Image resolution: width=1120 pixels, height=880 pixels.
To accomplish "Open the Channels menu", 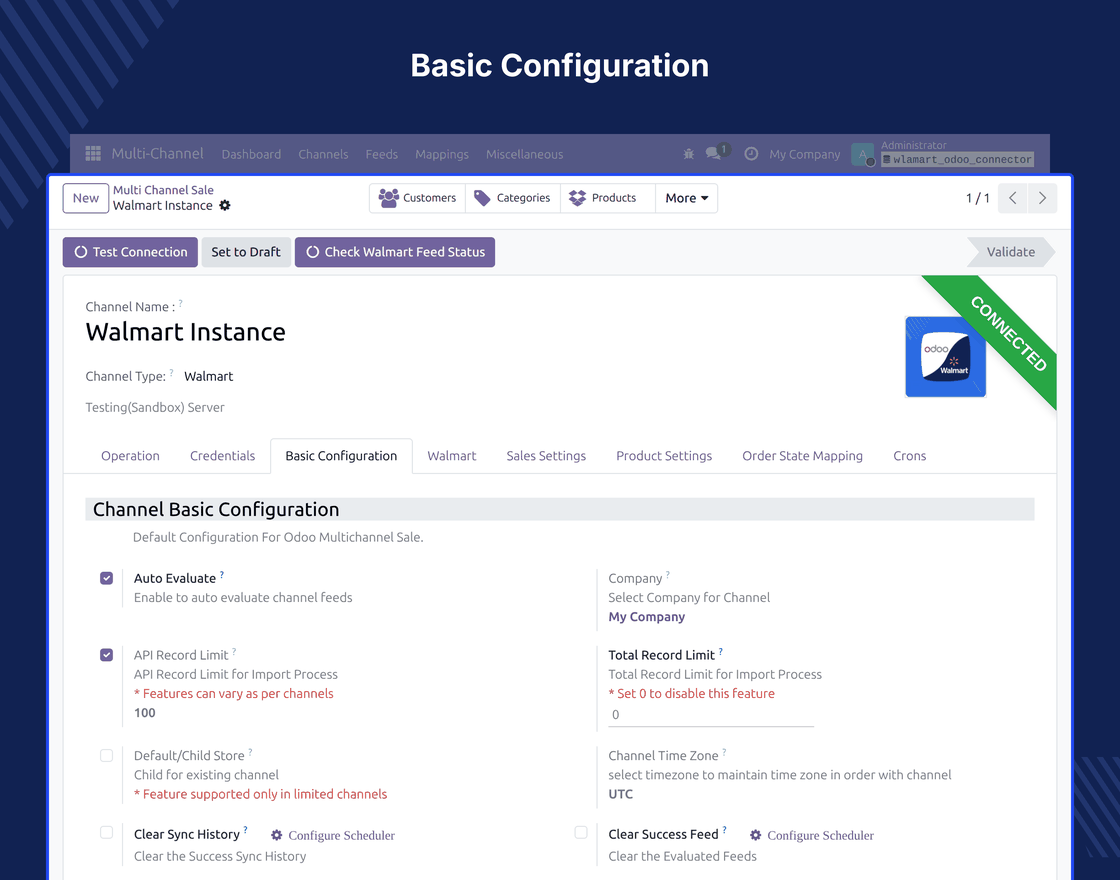I will [x=323, y=154].
